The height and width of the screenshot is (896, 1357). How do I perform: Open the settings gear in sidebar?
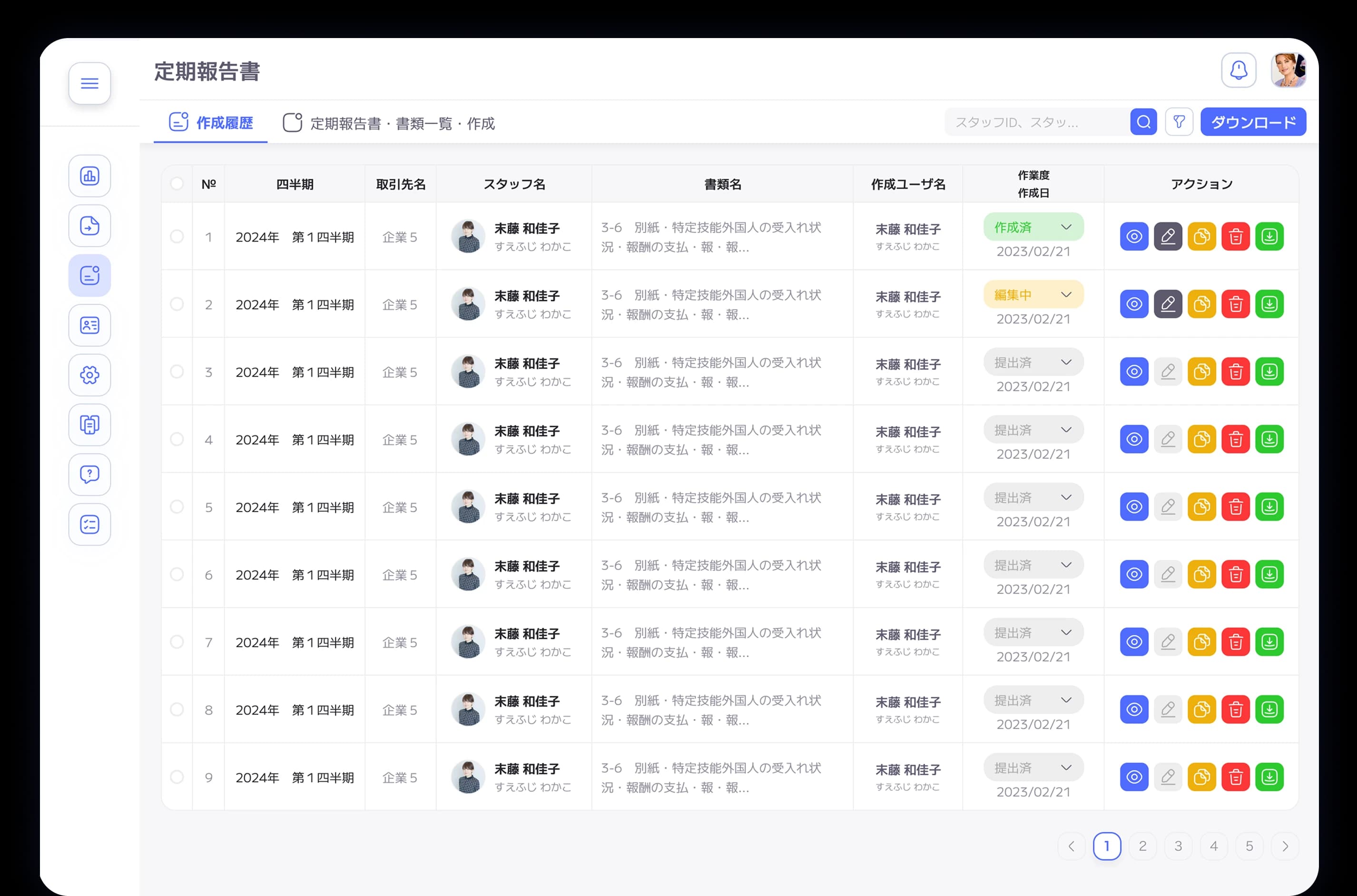point(90,375)
